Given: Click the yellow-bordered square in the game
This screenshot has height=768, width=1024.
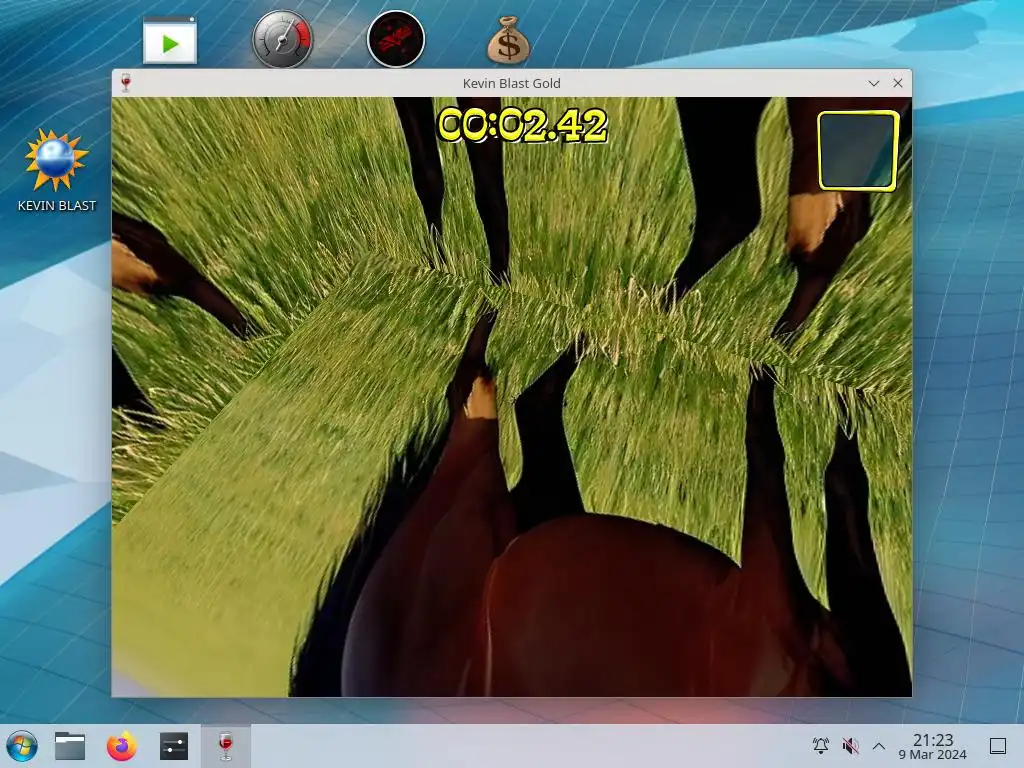Looking at the screenshot, I should coord(858,151).
